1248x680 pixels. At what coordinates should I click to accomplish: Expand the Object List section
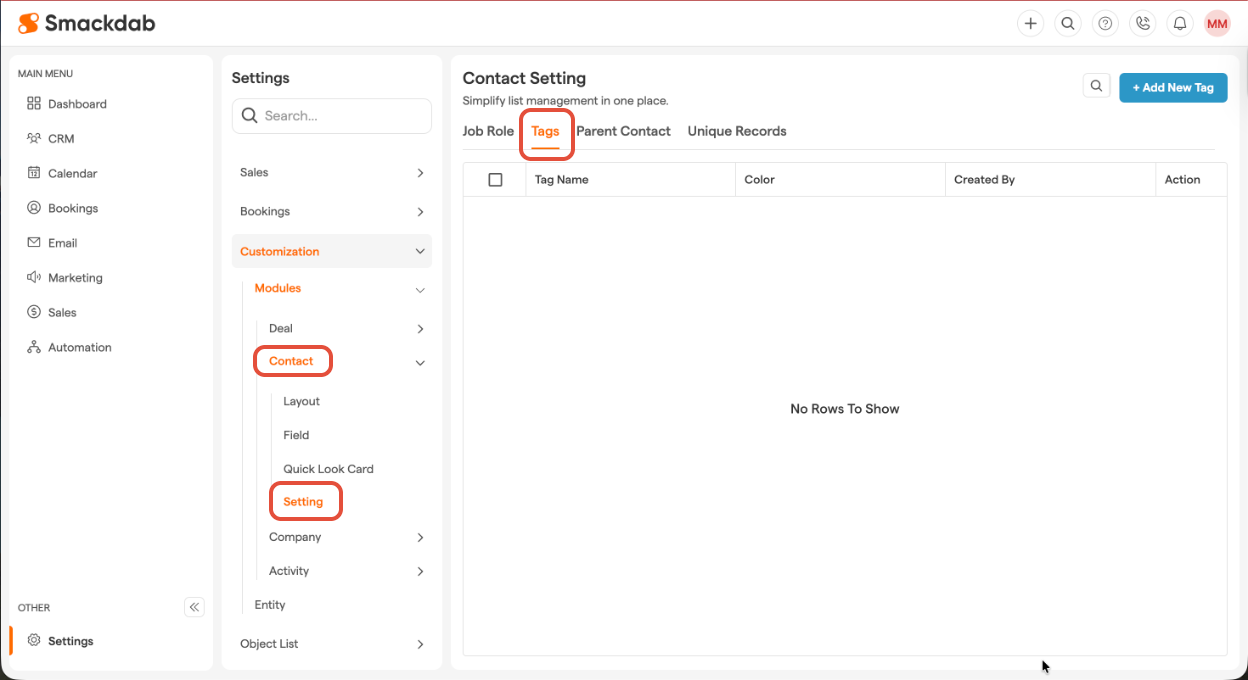331,644
